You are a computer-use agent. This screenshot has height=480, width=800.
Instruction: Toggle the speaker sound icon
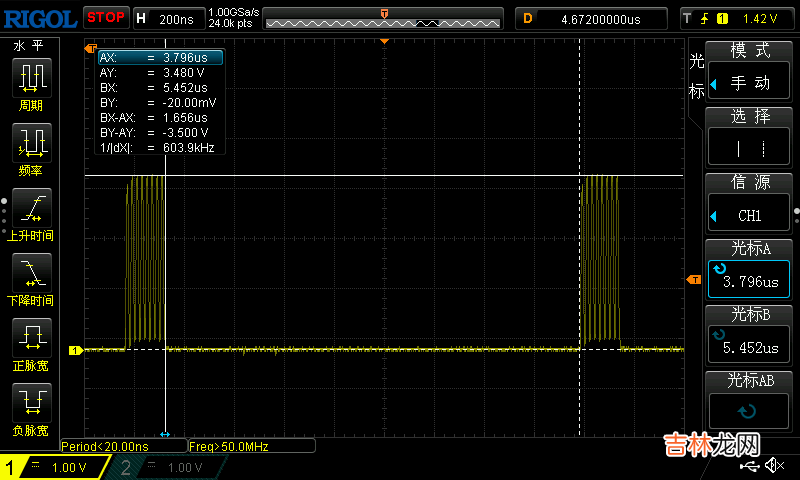point(775,466)
